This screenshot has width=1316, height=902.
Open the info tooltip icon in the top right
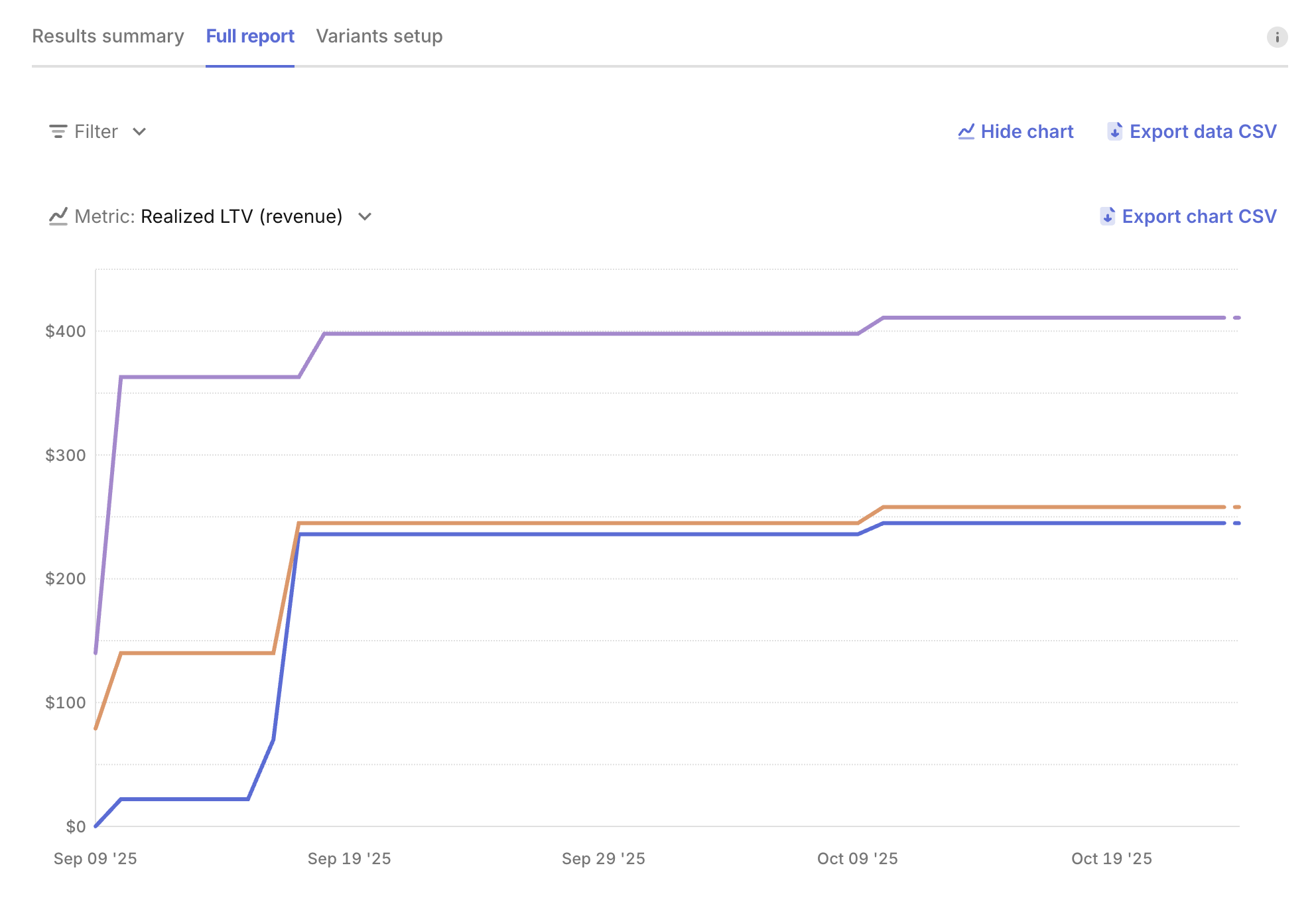[1276, 36]
